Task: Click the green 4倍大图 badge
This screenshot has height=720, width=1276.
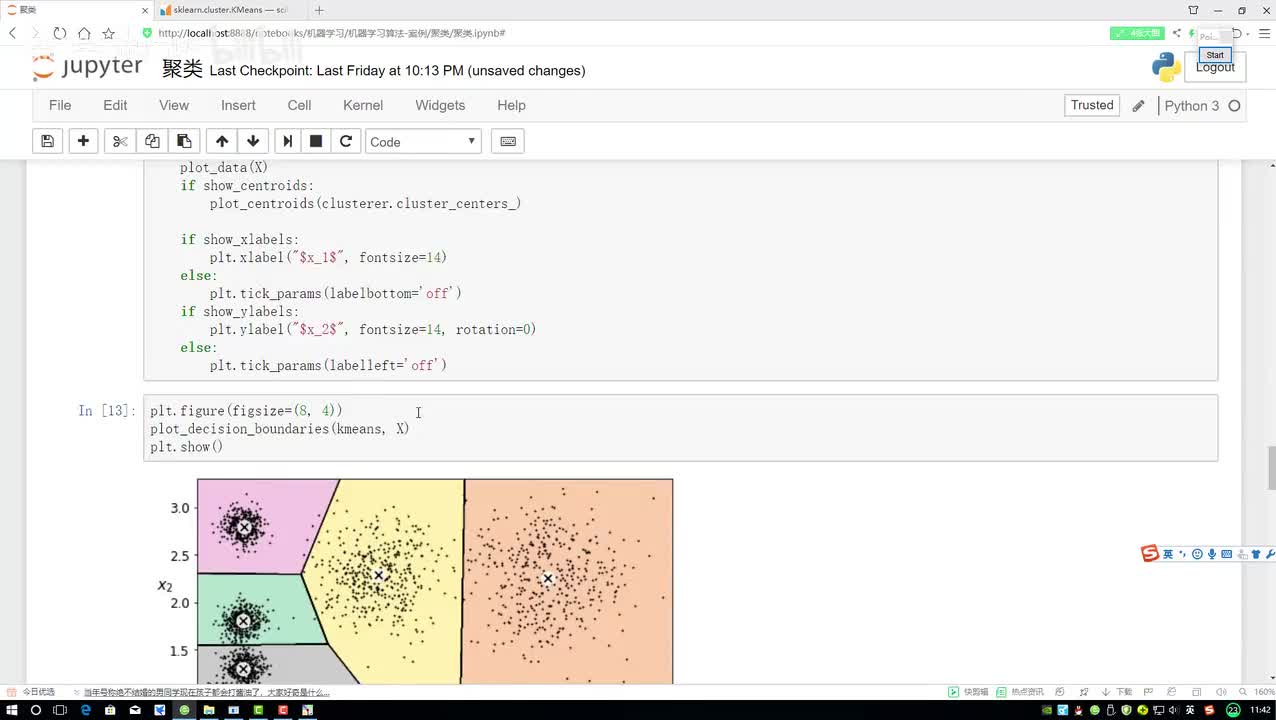Action: (1137, 33)
